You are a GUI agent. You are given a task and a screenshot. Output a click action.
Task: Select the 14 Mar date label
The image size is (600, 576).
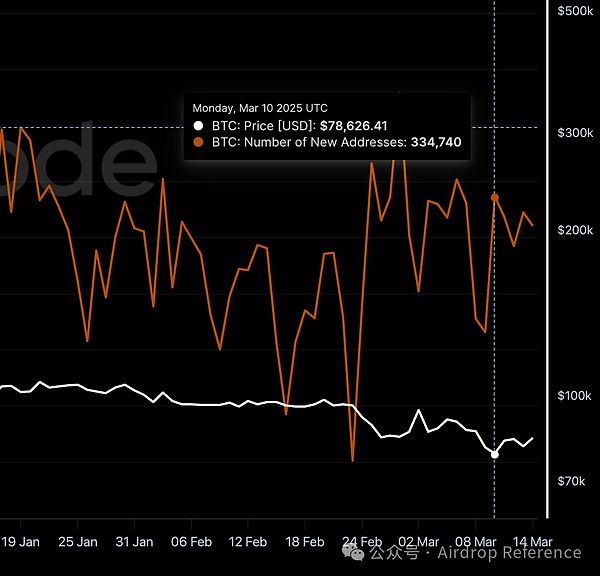[532, 542]
